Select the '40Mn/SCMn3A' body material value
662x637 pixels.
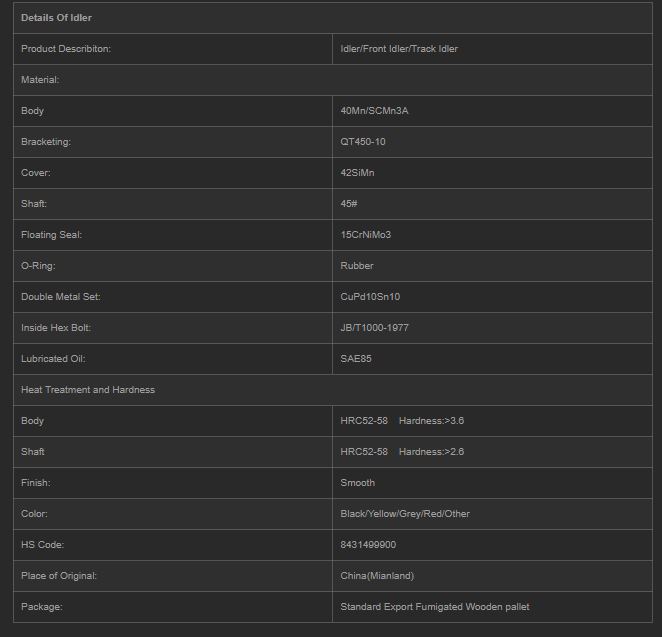click(x=374, y=111)
